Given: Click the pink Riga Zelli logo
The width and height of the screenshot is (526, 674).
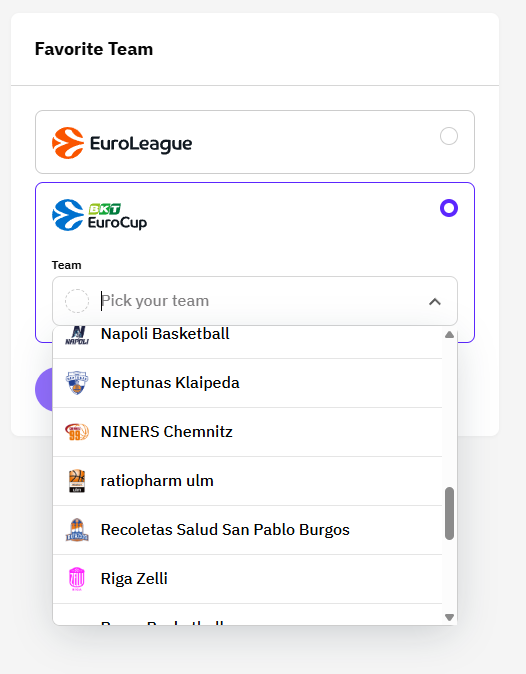Looking at the screenshot, I should point(77,579).
